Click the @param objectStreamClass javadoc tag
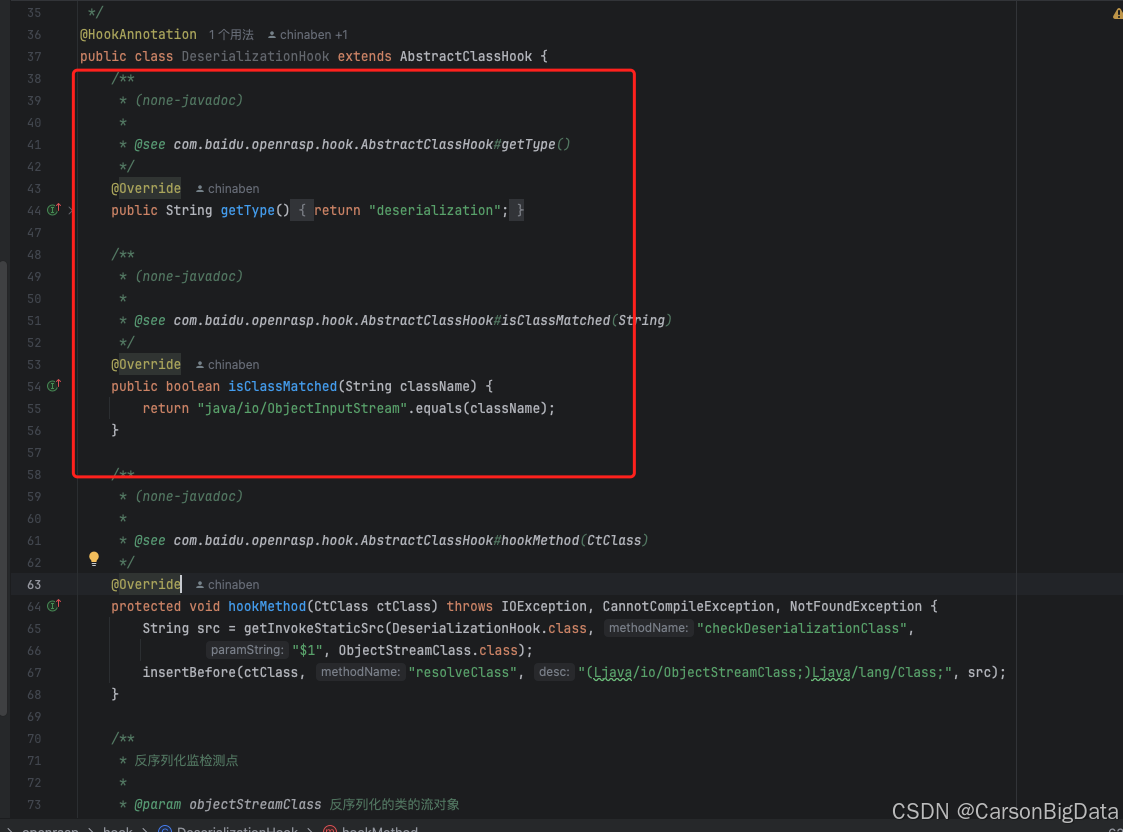 (x=228, y=805)
